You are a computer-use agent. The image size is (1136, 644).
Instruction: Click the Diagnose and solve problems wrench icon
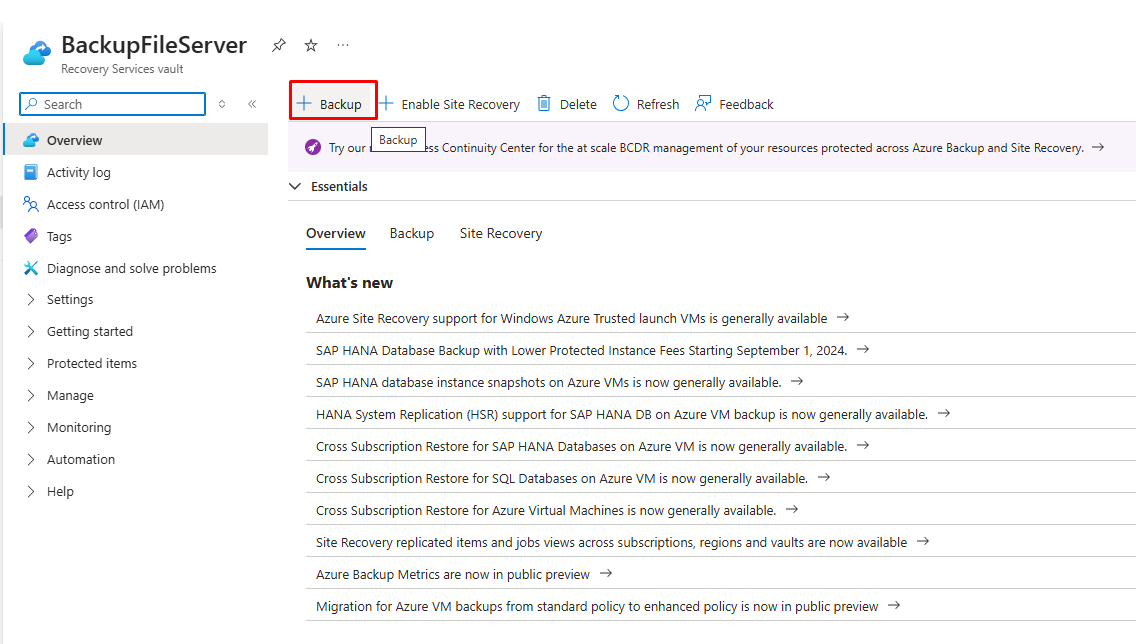pyautogui.click(x=30, y=268)
